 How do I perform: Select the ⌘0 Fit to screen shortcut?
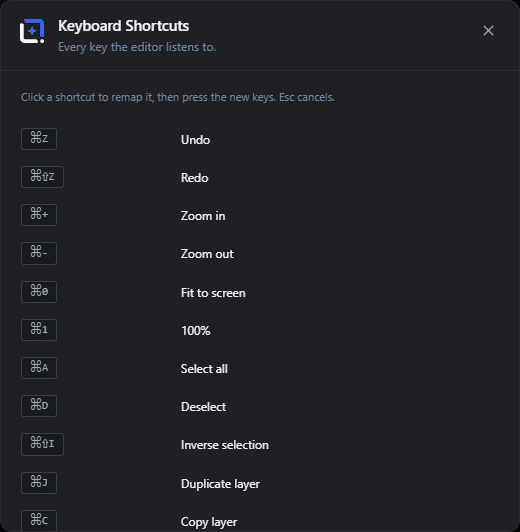pyautogui.click(x=39, y=292)
